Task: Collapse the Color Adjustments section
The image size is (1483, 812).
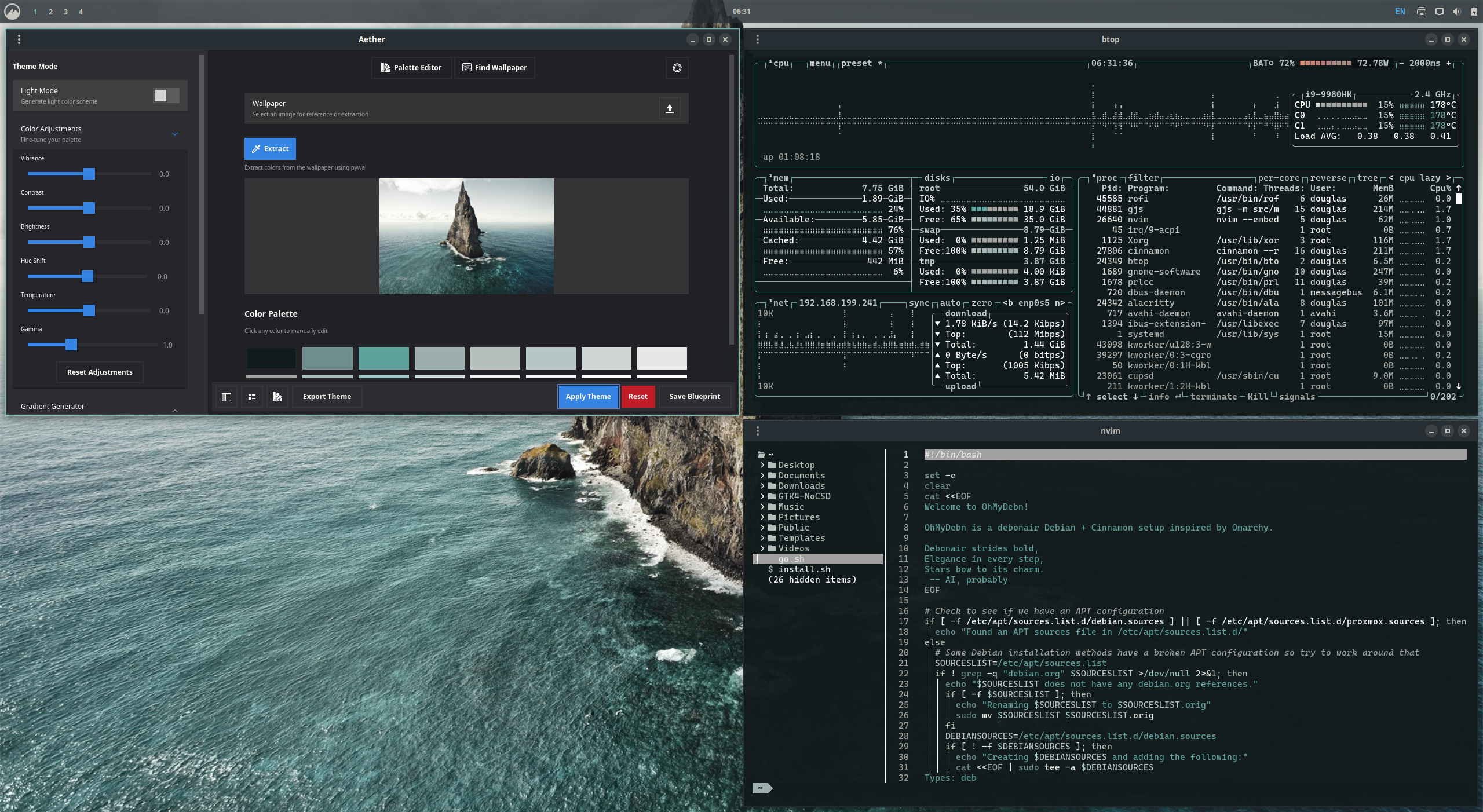Action: (175, 134)
